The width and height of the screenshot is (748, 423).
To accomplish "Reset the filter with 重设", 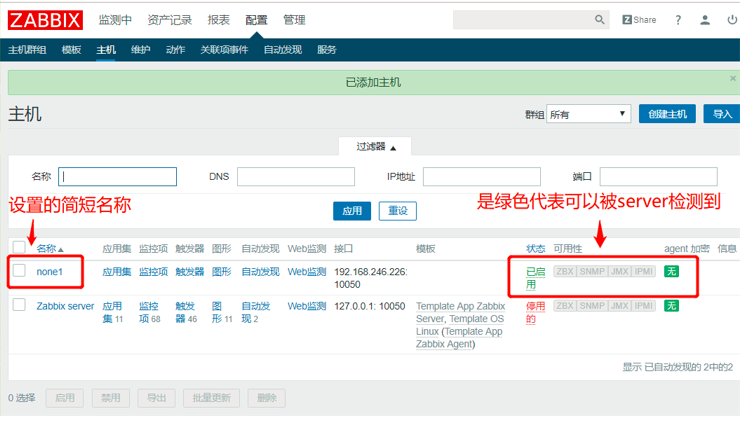I will pyautogui.click(x=397, y=211).
